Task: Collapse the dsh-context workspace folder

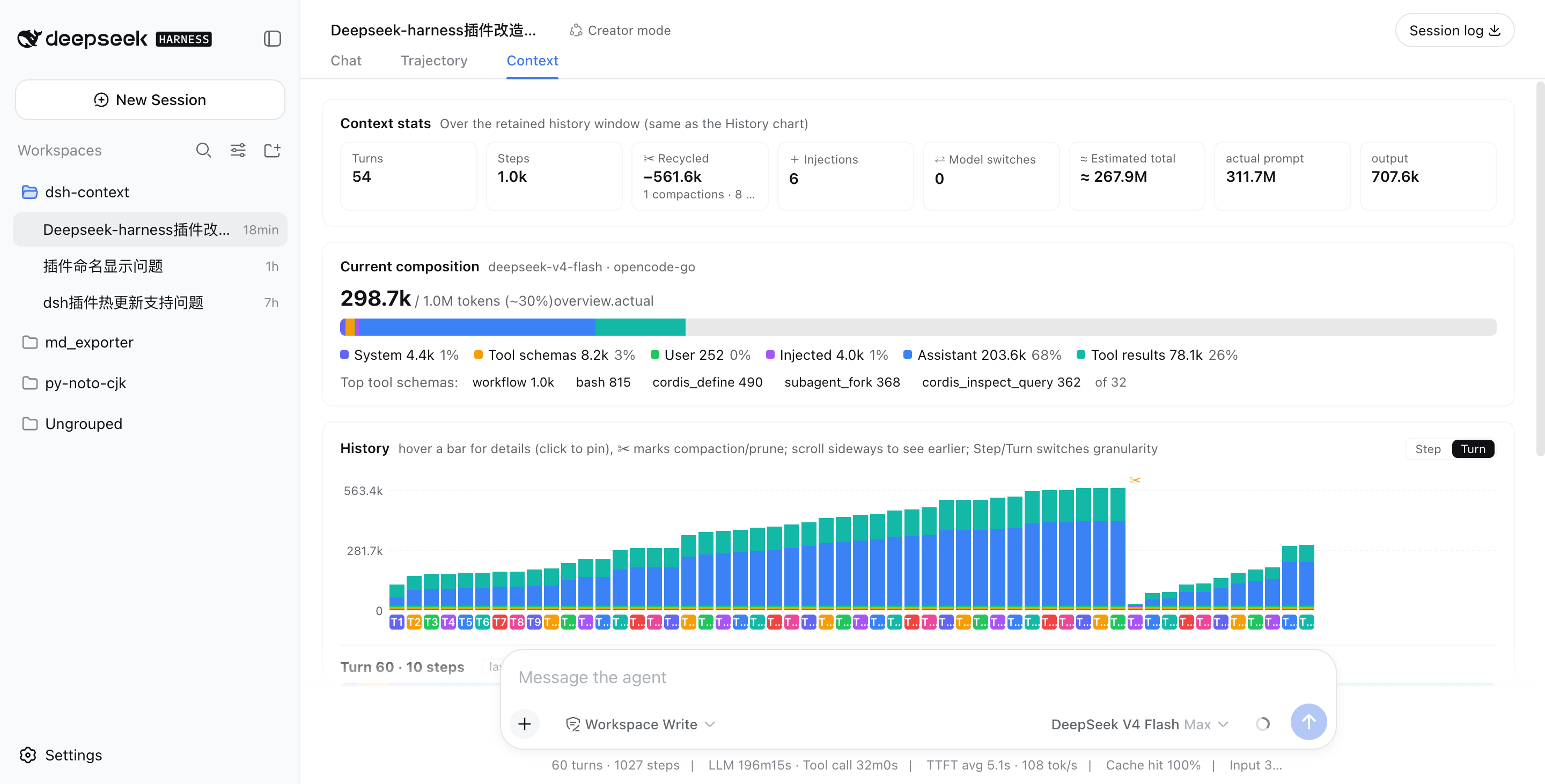Action: pyautogui.click(x=150, y=192)
